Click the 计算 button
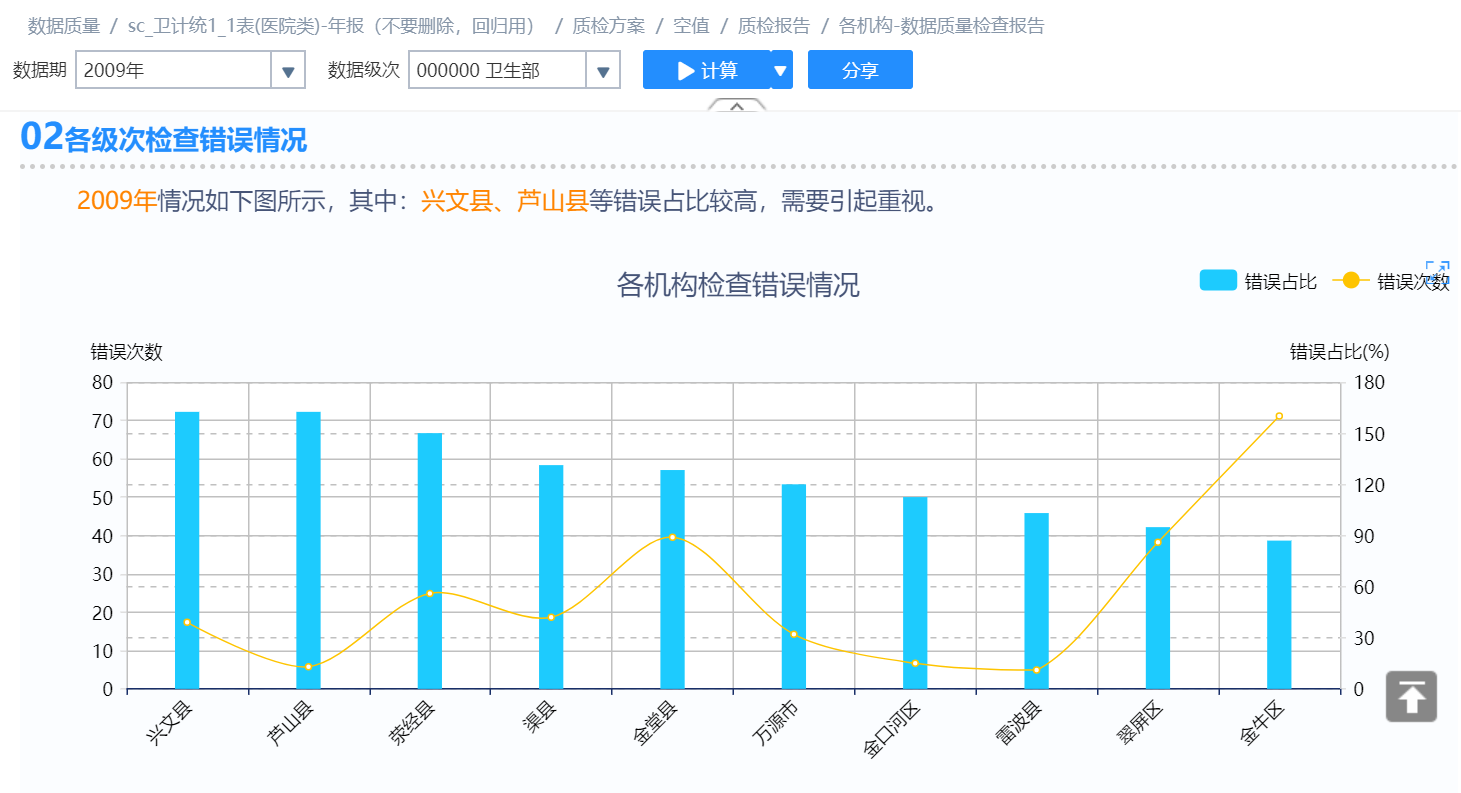 pos(707,70)
